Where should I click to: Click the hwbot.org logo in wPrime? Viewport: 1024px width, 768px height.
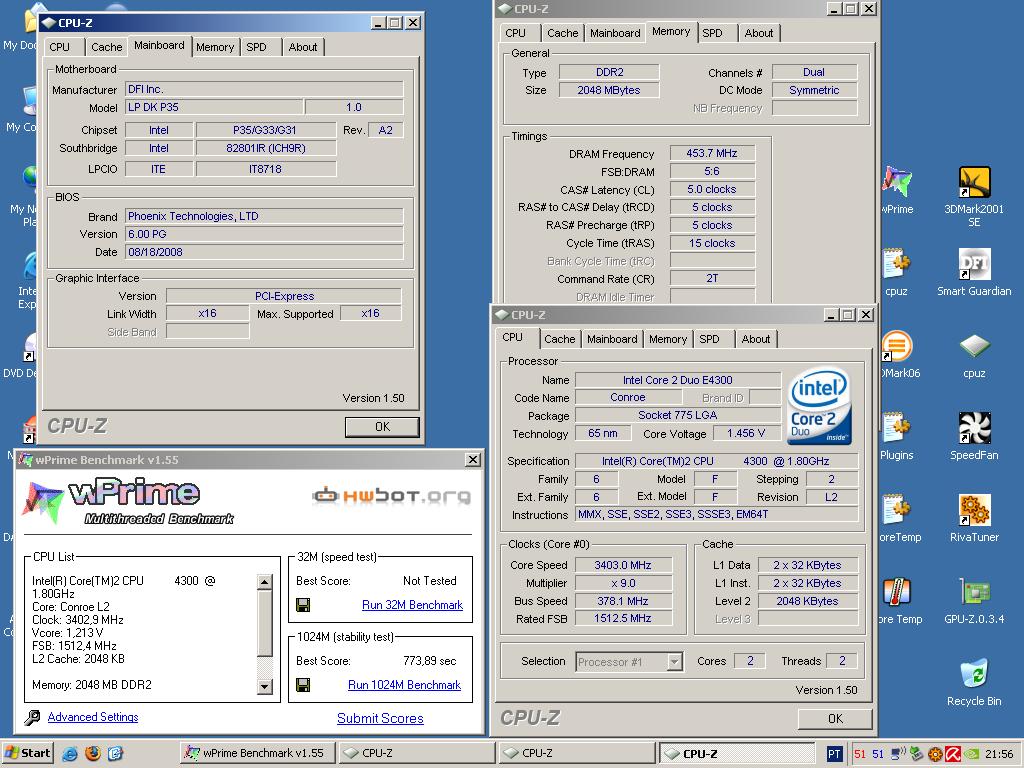tap(391, 496)
